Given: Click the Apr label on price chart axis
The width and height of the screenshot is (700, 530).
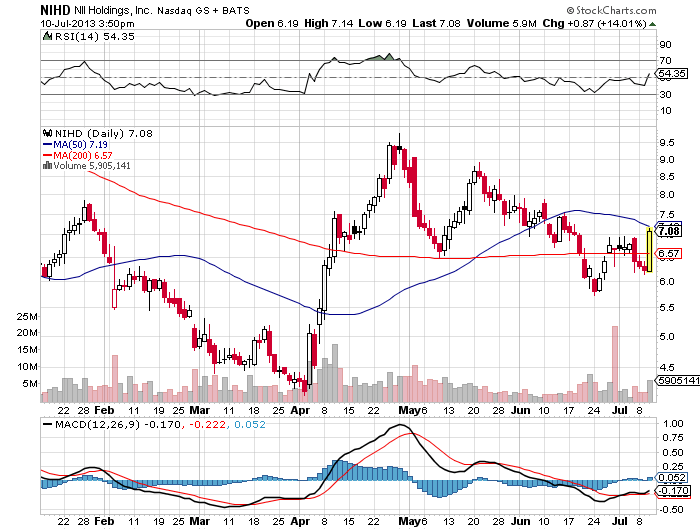Looking at the screenshot, I should coord(300,410).
